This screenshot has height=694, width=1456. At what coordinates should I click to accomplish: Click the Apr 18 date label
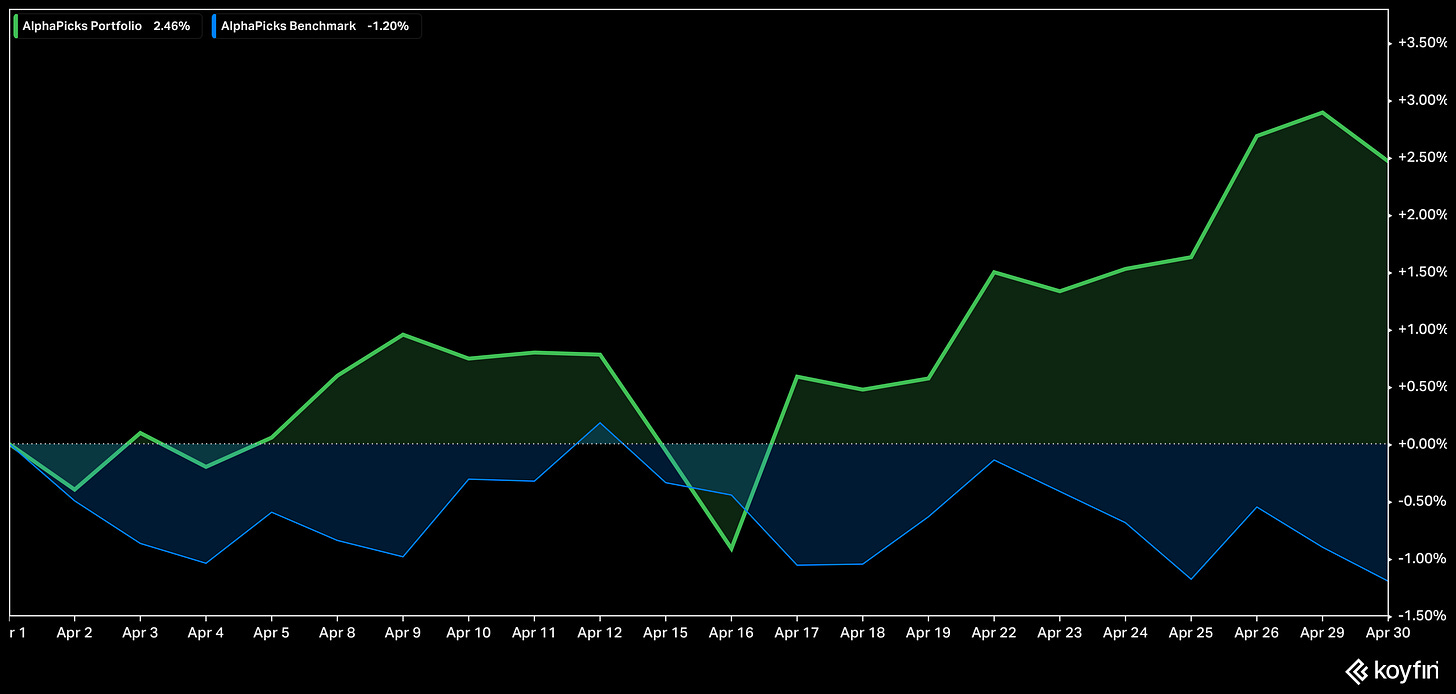point(862,633)
